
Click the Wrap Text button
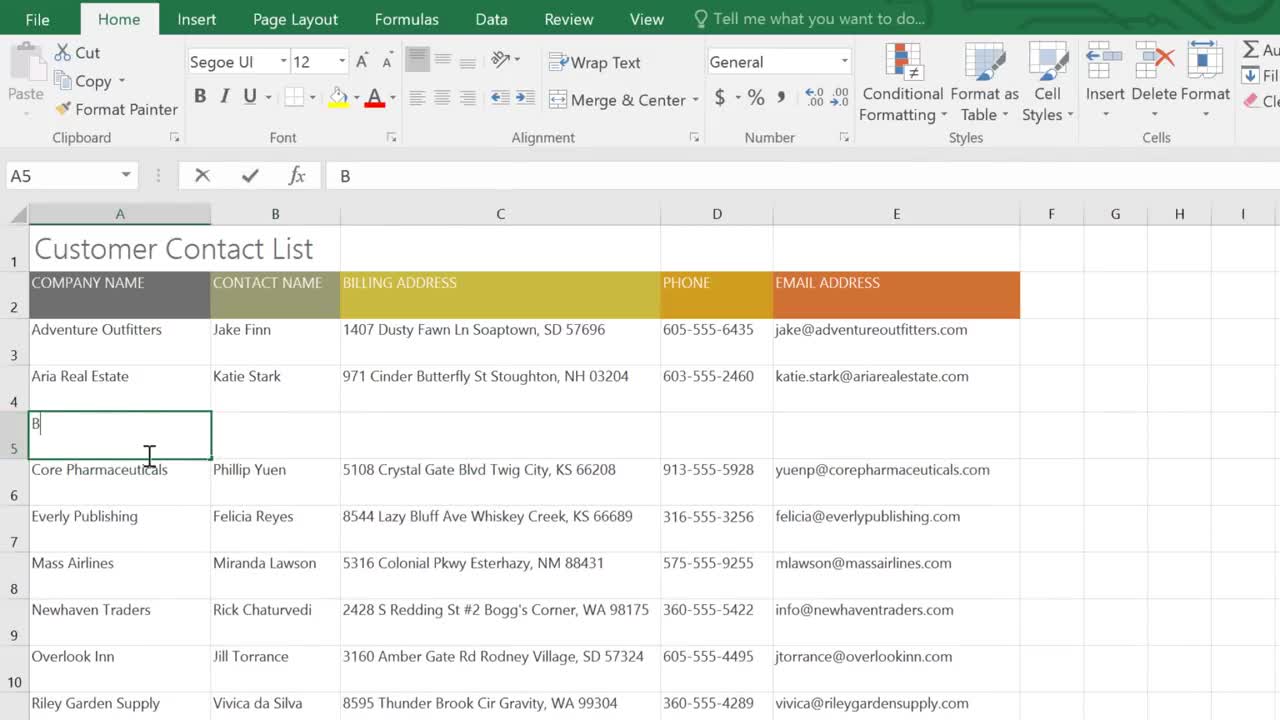pos(594,62)
